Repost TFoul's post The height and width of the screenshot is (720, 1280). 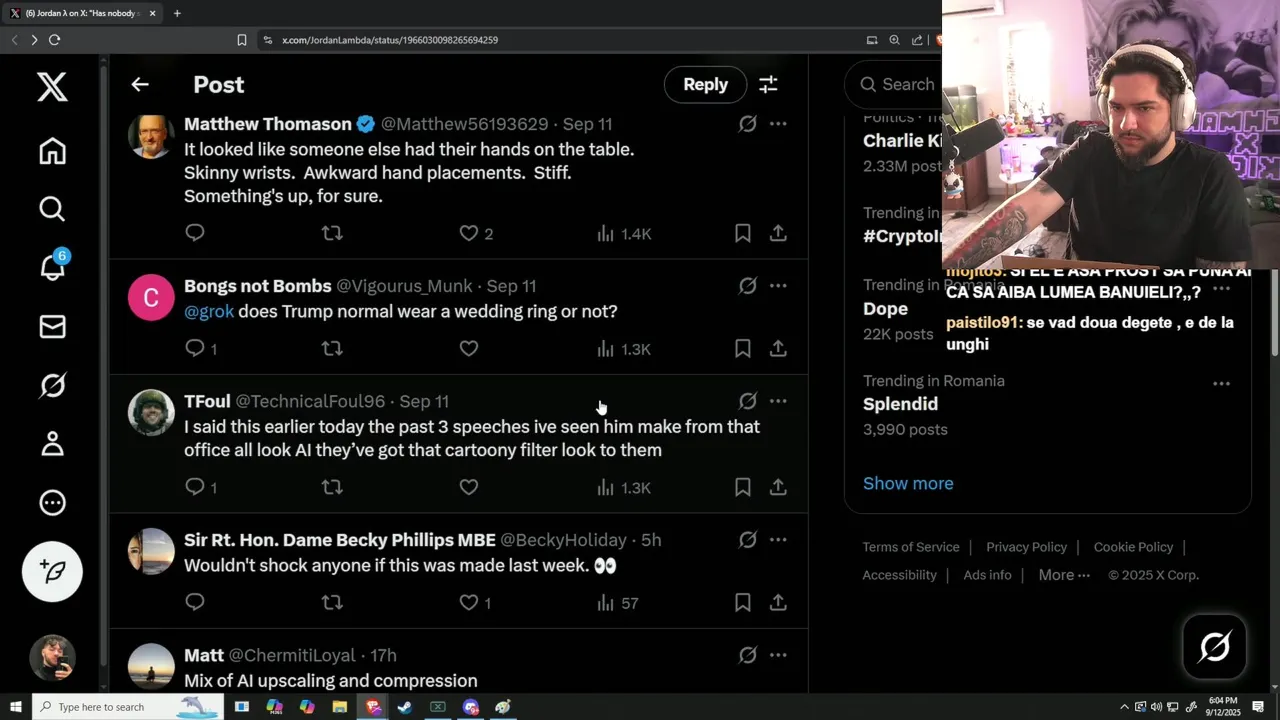[332, 487]
